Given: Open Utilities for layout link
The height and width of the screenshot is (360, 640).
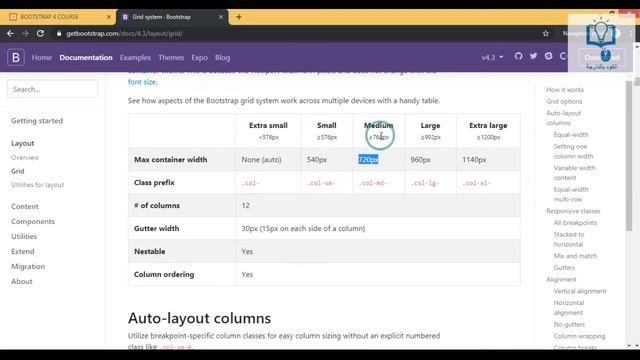Looking at the screenshot, I should click(38, 184).
